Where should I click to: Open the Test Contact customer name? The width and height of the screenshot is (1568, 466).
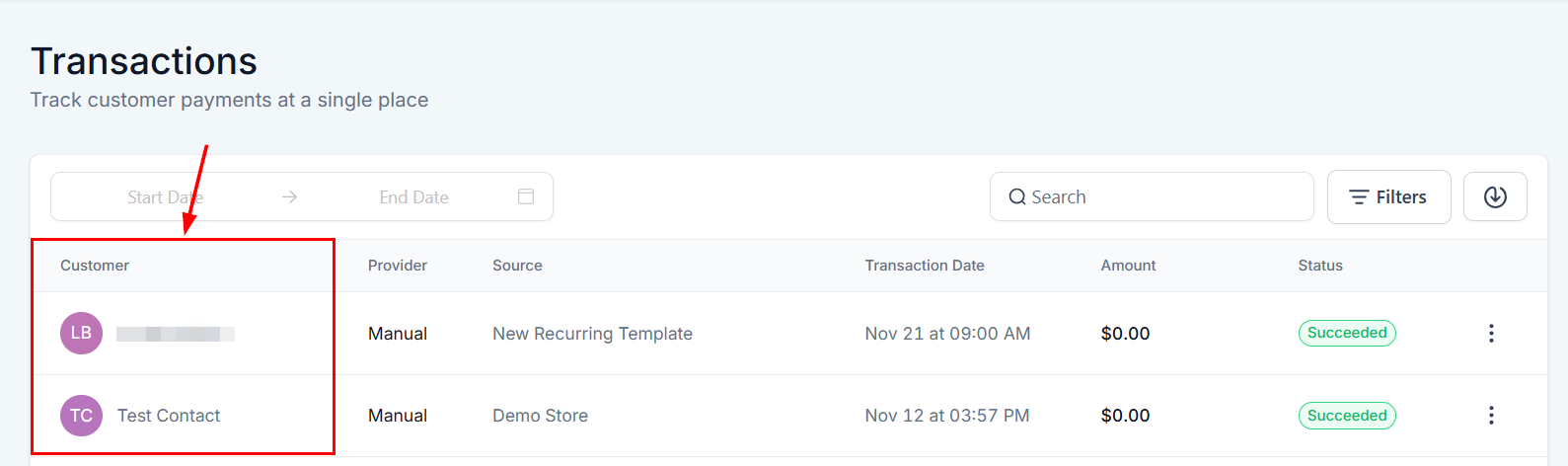point(169,416)
